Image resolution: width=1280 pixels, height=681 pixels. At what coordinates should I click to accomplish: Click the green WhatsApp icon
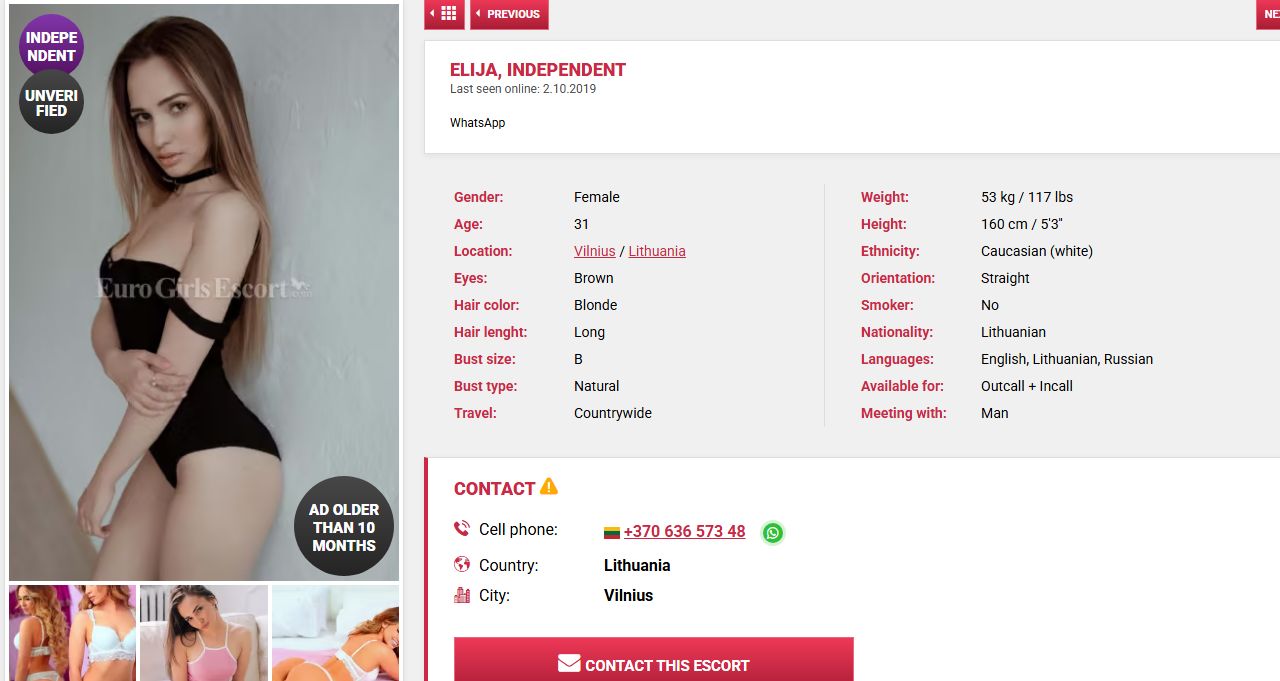pyautogui.click(x=772, y=533)
